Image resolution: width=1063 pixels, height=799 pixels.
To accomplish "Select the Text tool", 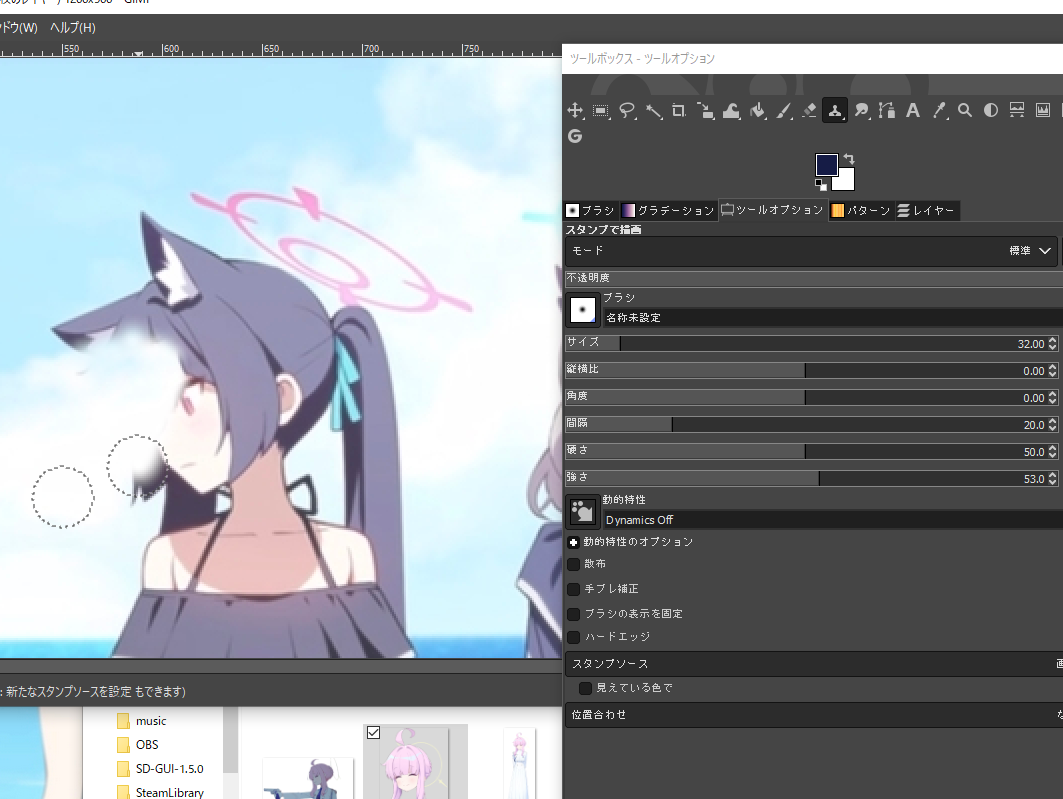I will click(x=912, y=110).
